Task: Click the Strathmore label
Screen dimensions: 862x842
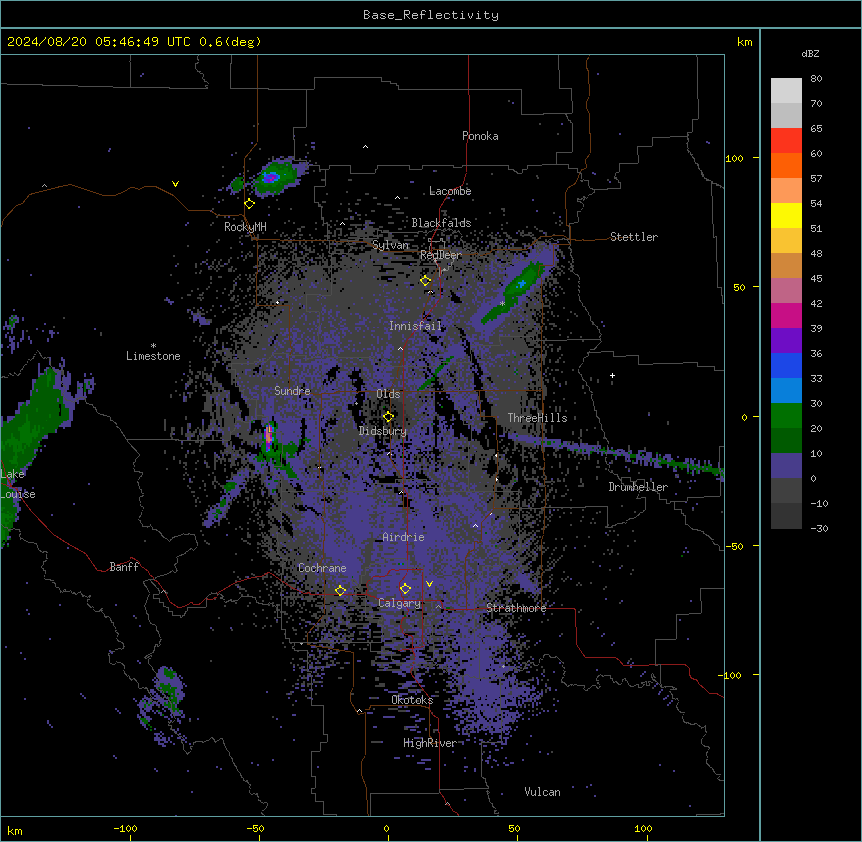Action: click(x=516, y=608)
